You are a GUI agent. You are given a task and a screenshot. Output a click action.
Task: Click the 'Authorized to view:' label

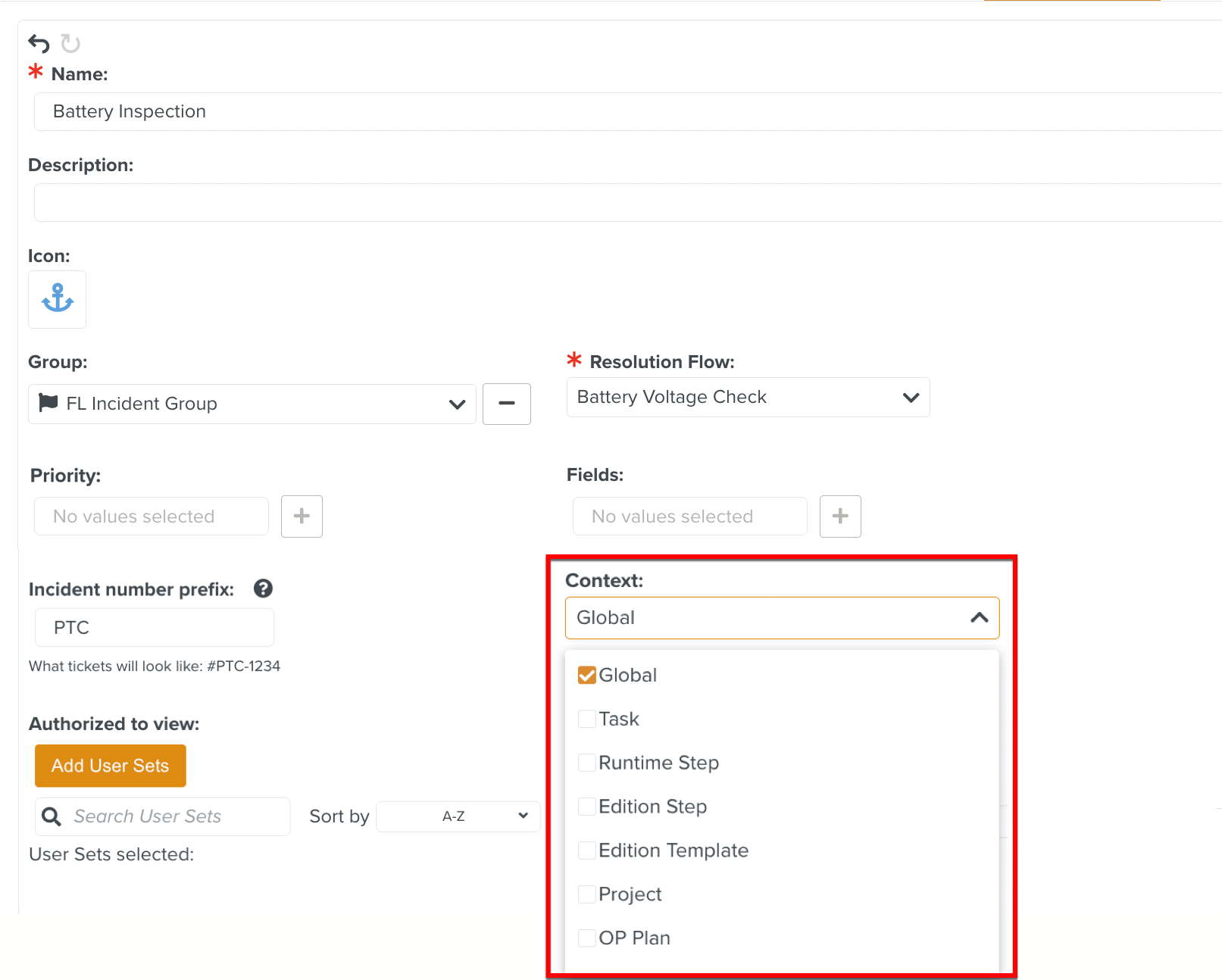pyautogui.click(x=114, y=724)
